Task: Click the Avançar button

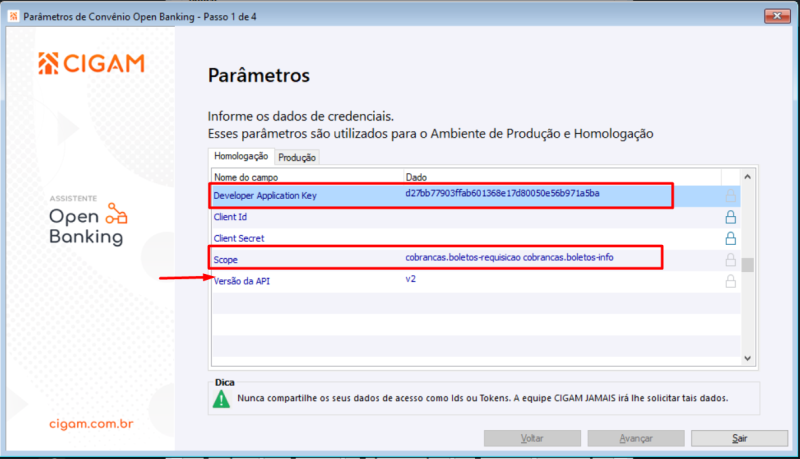Action: 636,438
